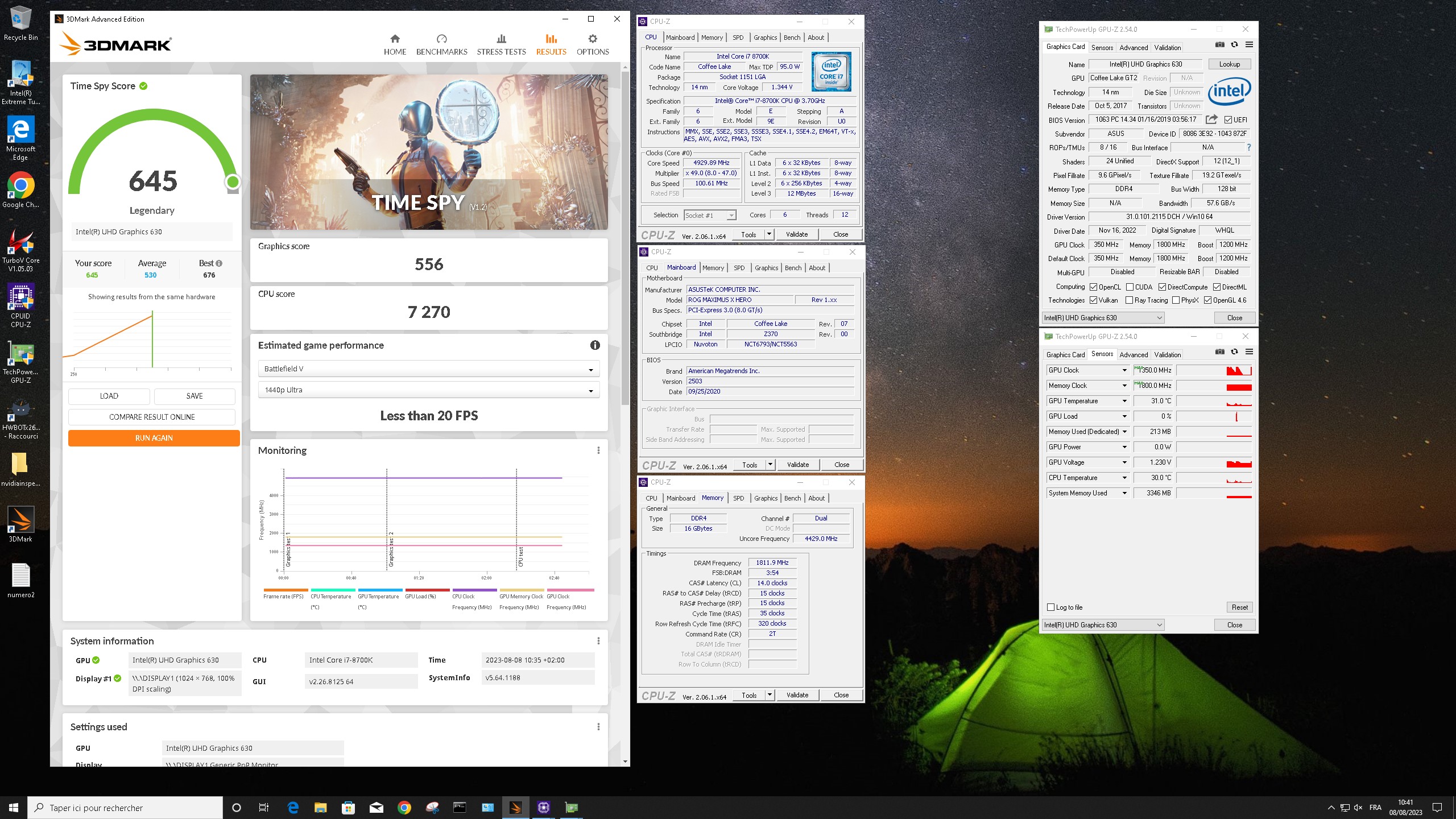The width and height of the screenshot is (1456, 819).
Task: Show estimated game performance info icon
Action: tap(595, 345)
